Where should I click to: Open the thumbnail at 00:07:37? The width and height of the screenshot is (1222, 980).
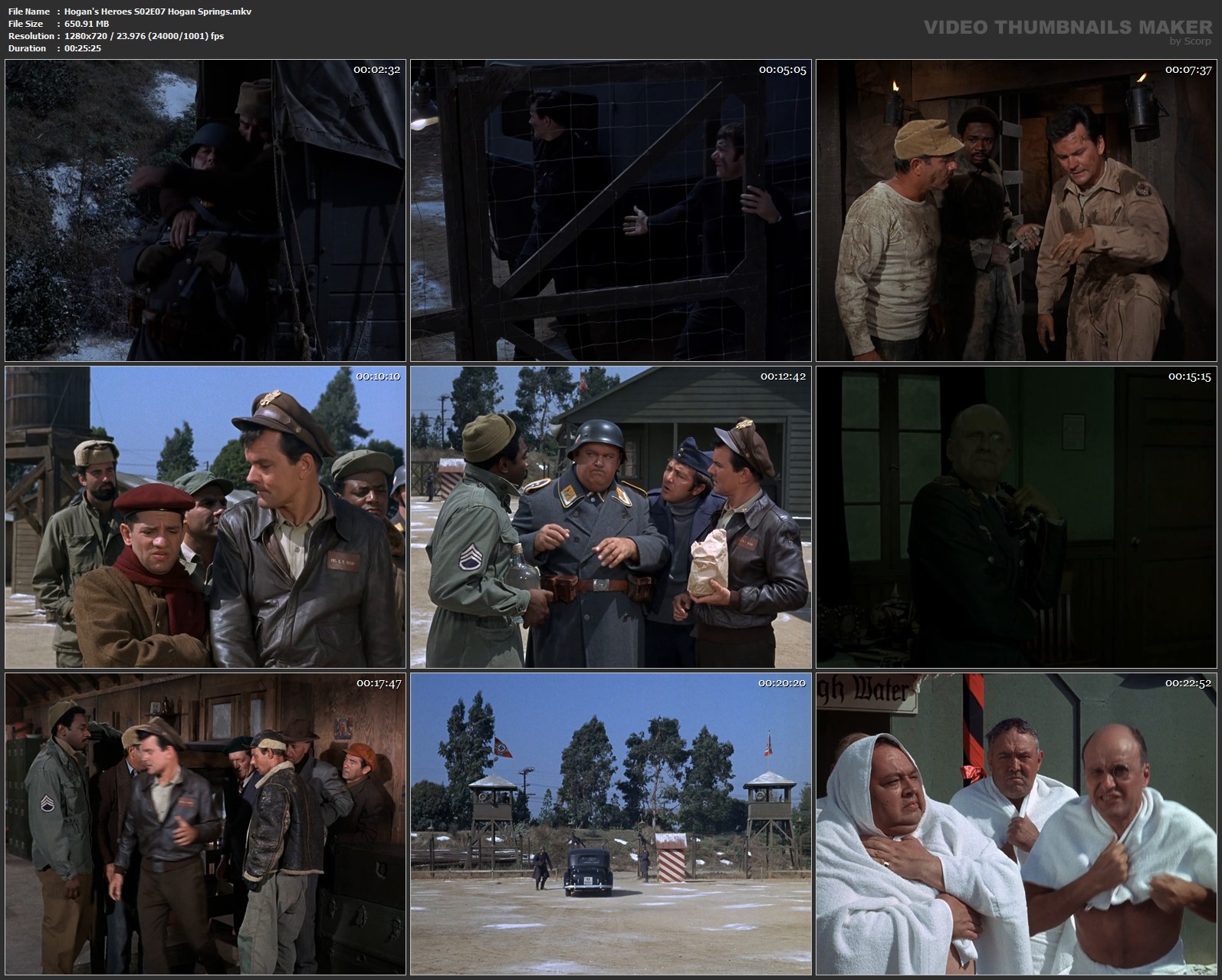tap(1017, 211)
